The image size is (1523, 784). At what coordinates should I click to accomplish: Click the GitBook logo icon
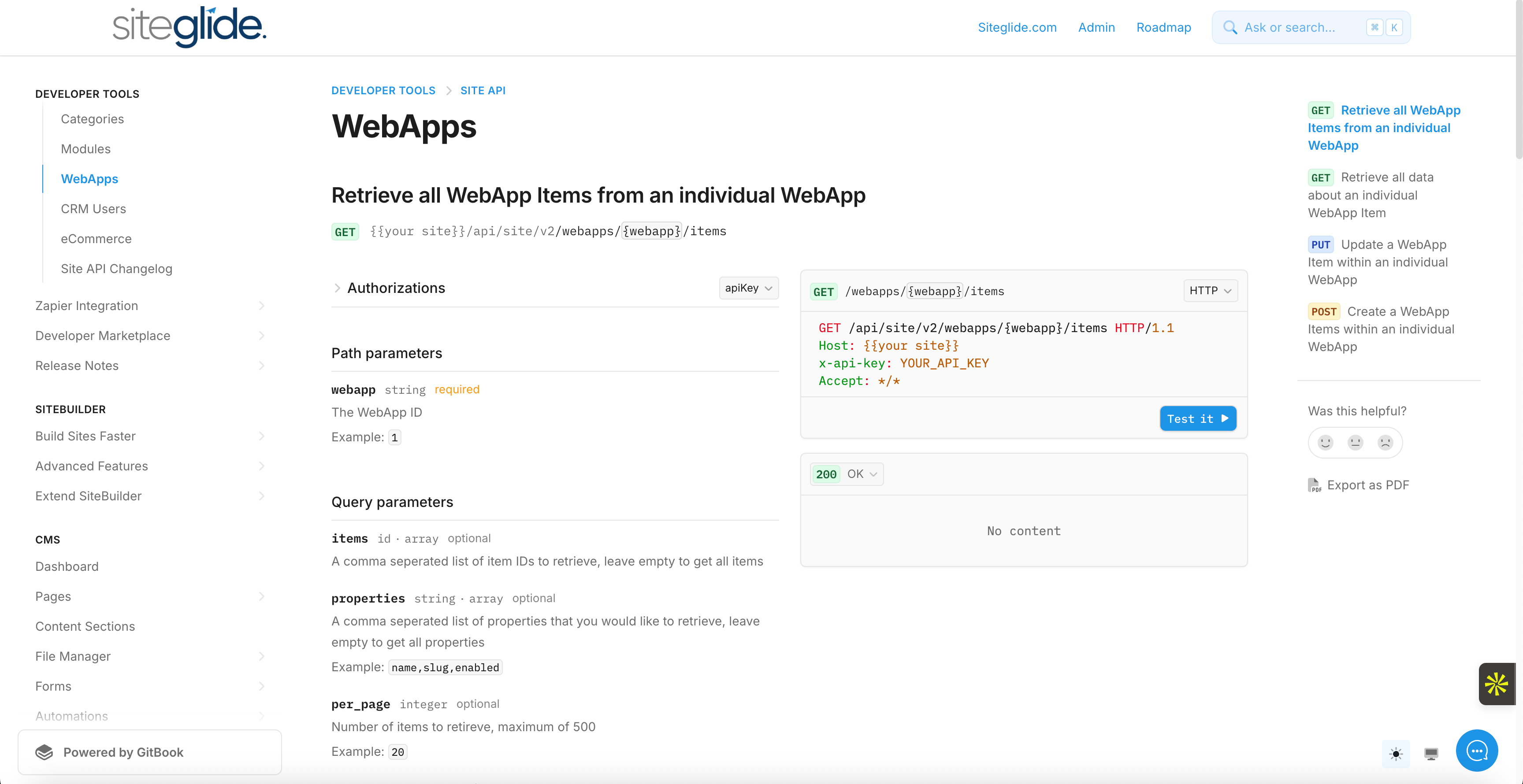[x=45, y=752]
